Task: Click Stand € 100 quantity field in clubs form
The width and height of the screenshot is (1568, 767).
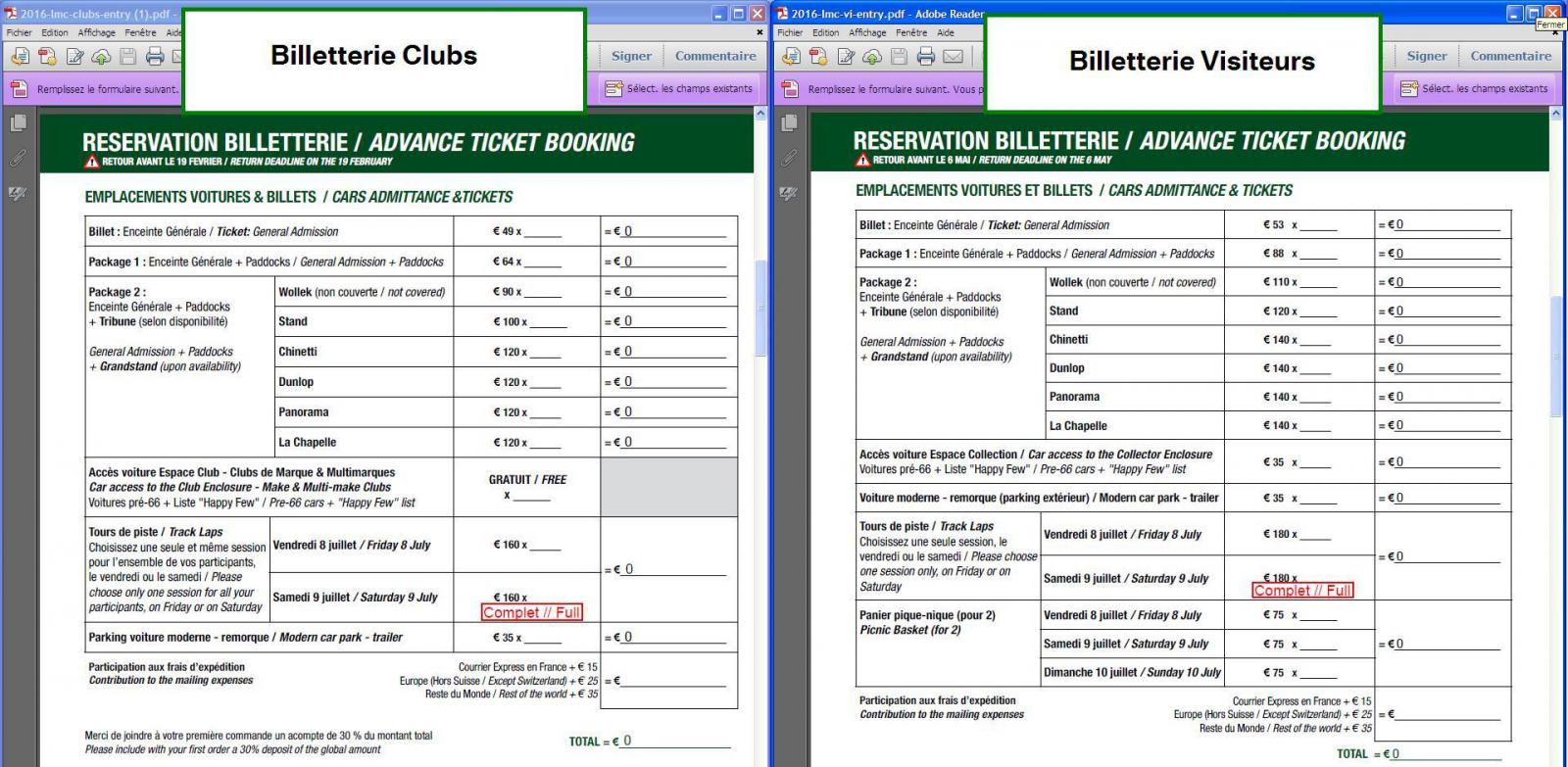Action: click(549, 321)
